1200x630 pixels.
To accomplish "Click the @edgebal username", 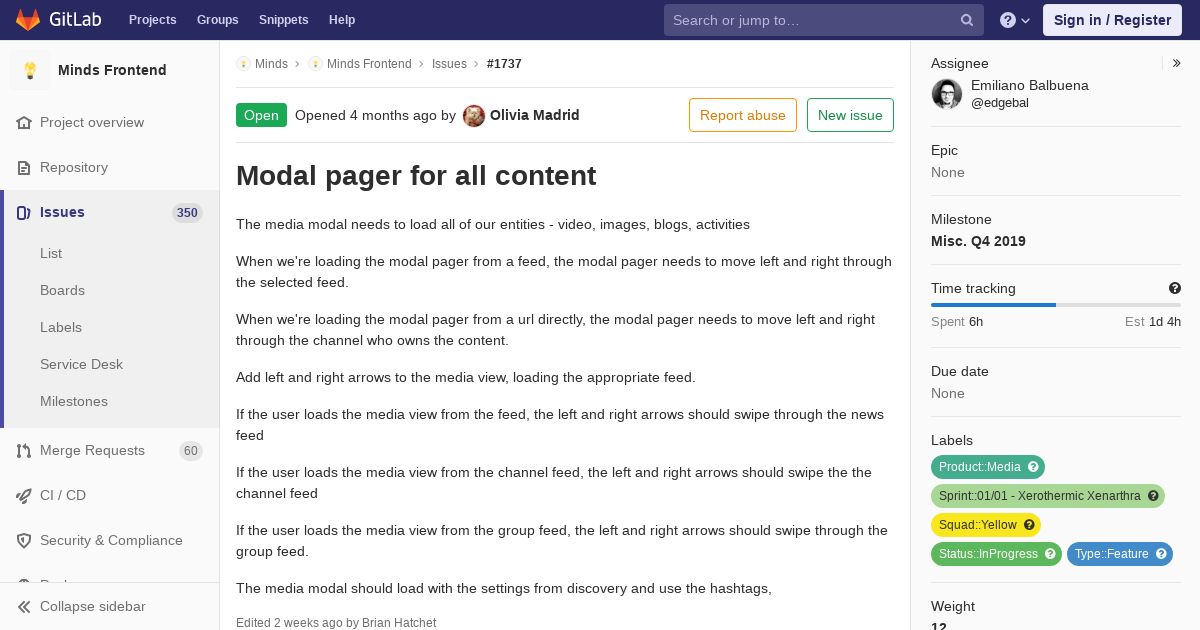I will coord(1000,103).
